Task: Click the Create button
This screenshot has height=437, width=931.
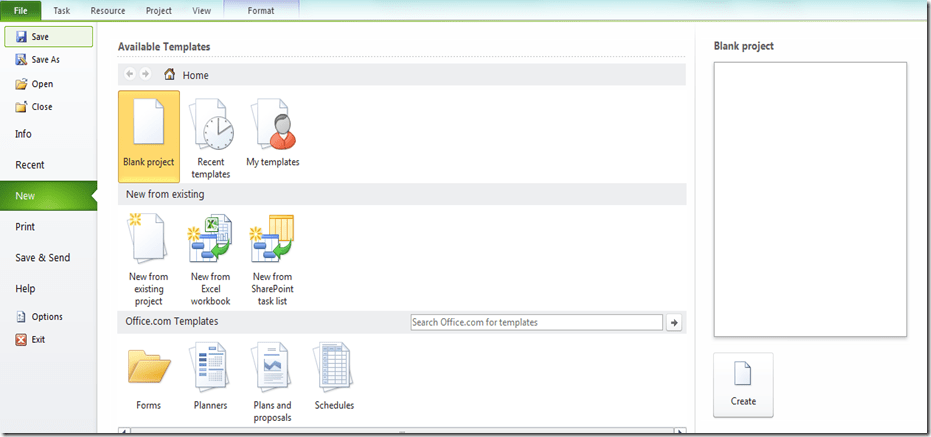Action: [x=743, y=384]
